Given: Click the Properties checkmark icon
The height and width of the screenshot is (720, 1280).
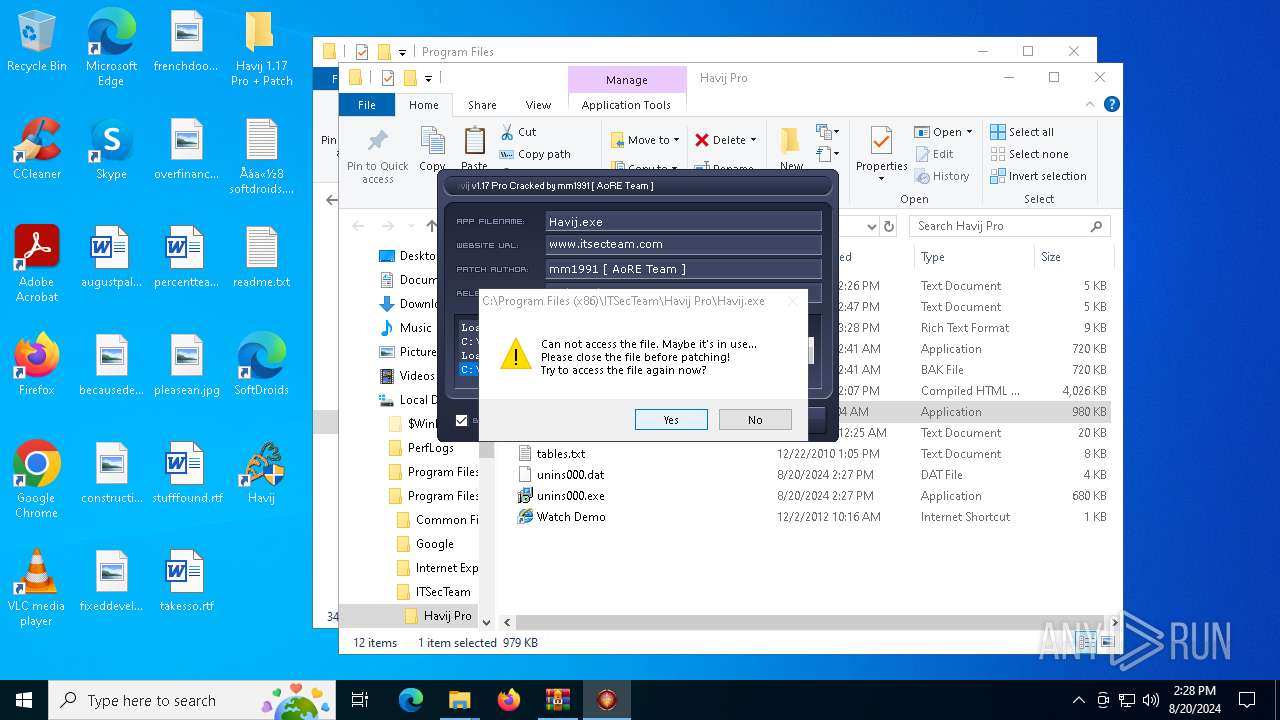Looking at the screenshot, I should (881, 140).
